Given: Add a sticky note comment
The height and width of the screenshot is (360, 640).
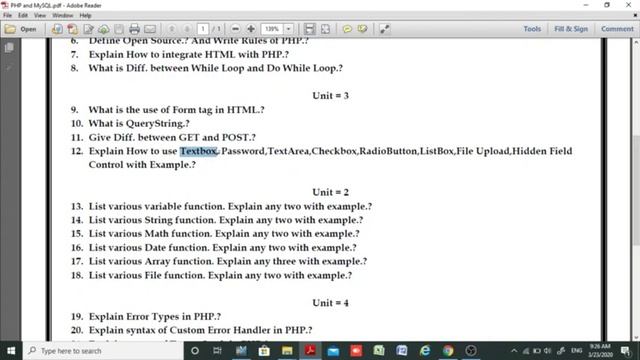Looking at the screenshot, I should coord(347,29).
